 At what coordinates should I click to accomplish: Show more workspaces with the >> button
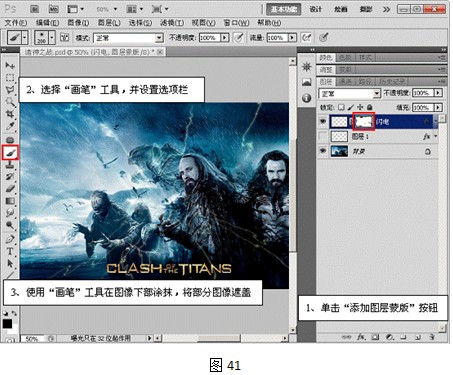point(386,9)
